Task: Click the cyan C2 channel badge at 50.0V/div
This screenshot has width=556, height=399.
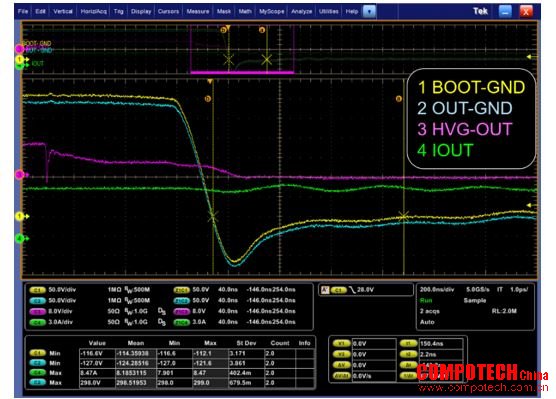Action: (37, 301)
